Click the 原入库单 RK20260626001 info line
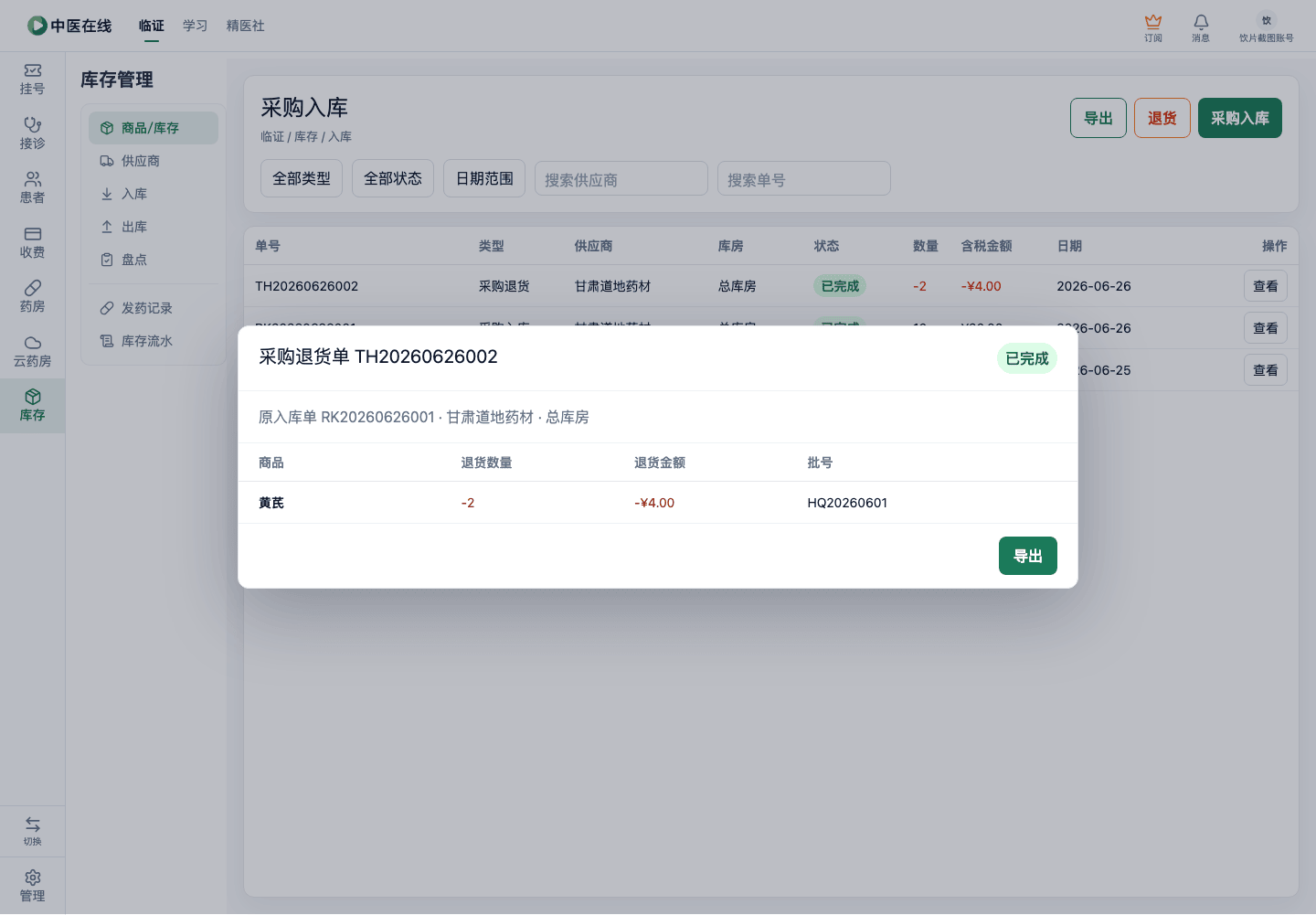 (424, 417)
